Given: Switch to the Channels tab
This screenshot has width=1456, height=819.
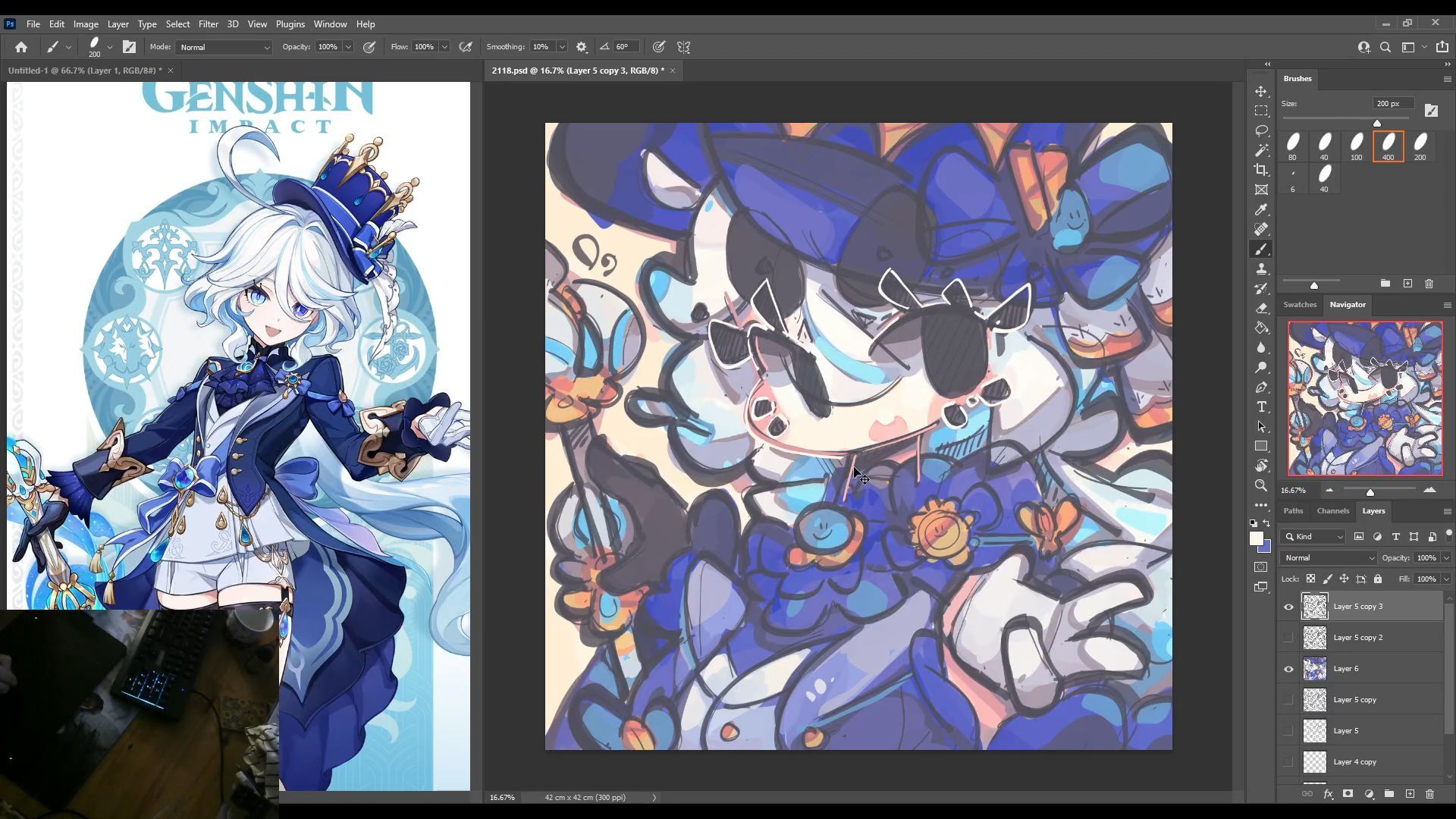Looking at the screenshot, I should coord(1332,510).
